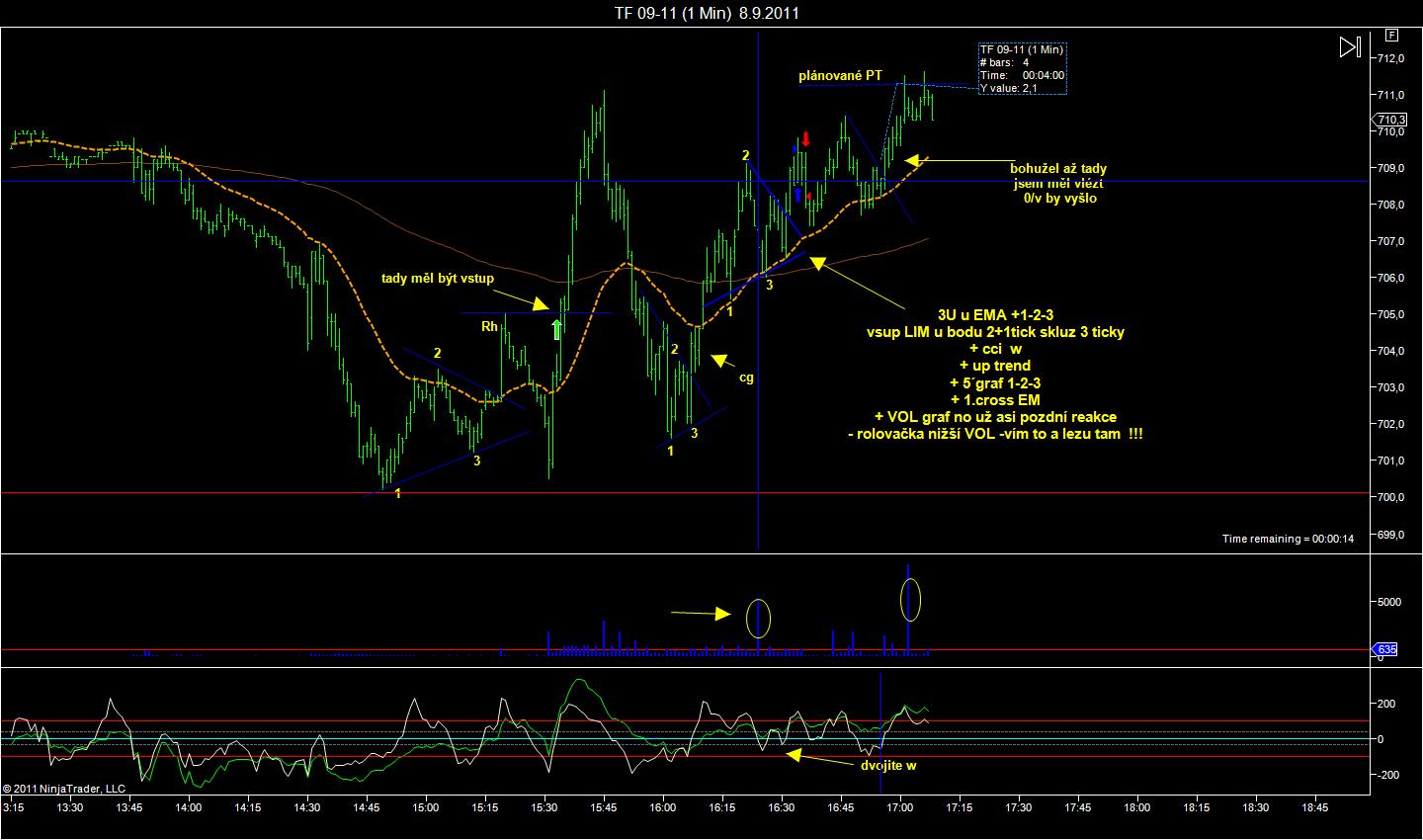1423x840 pixels.
Task: Click the 17:00 time axis label
Action: (x=899, y=807)
